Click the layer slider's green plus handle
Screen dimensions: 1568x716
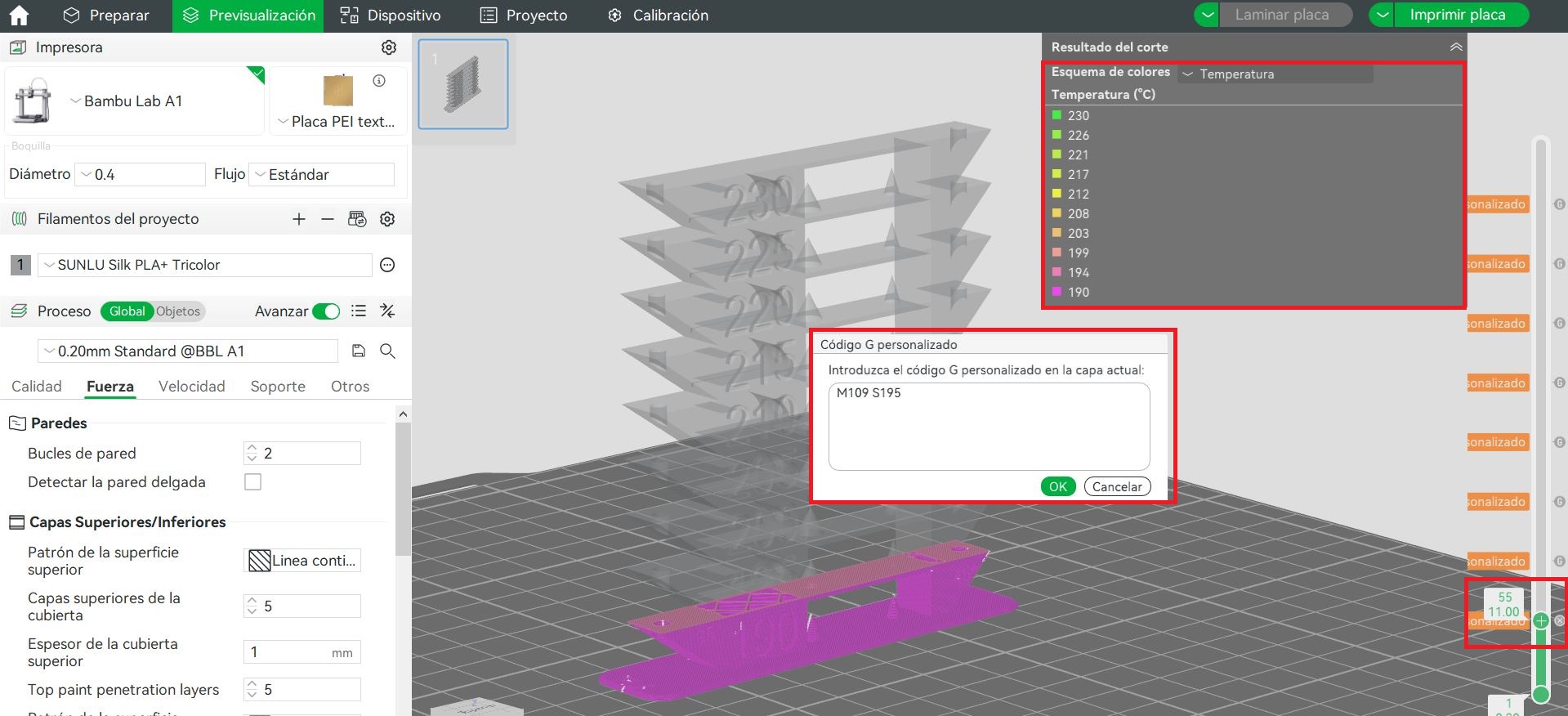(1541, 620)
